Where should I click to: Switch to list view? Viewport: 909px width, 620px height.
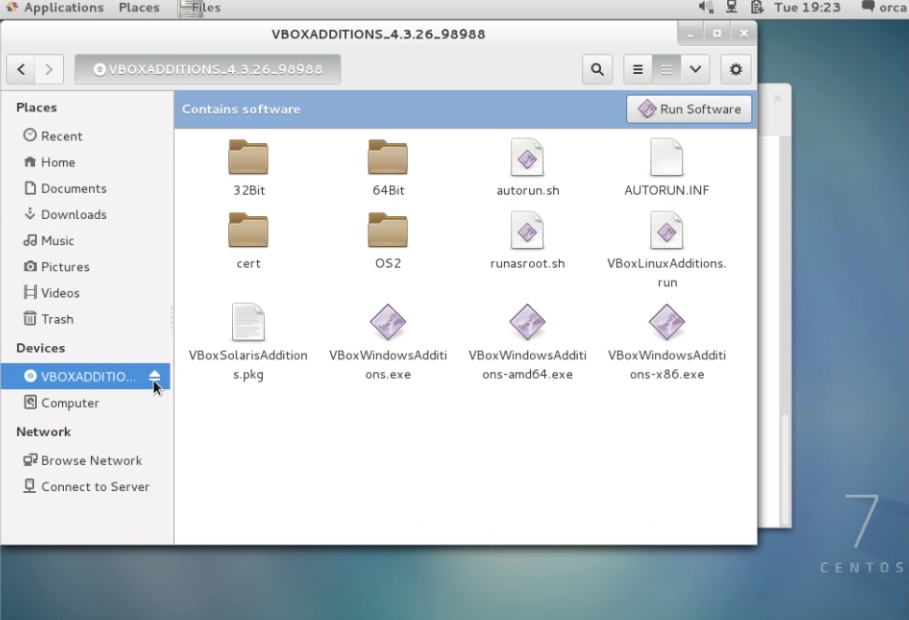coord(638,70)
